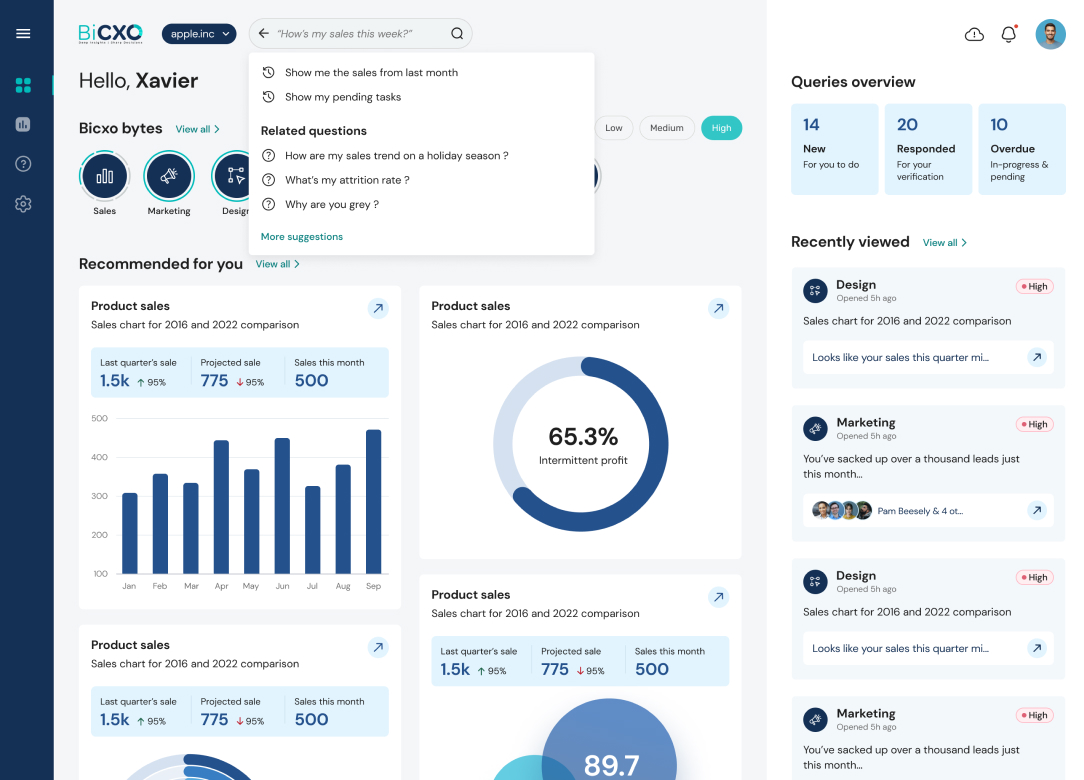Select the Design byte circle
Viewport: 1084px width, 780px height.
(x=231, y=176)
